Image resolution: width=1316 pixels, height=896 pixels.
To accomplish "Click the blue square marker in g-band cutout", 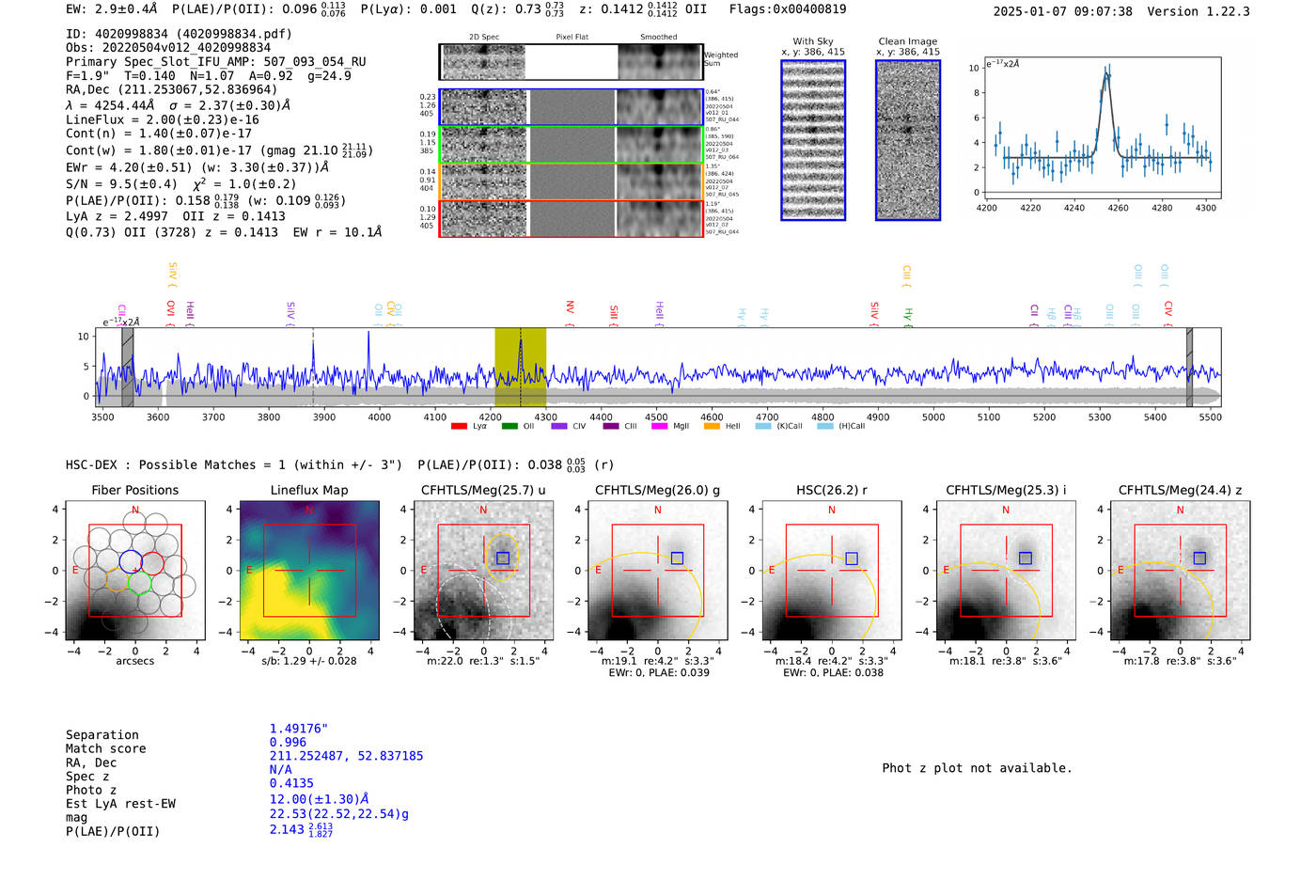I will click(677, 558).
